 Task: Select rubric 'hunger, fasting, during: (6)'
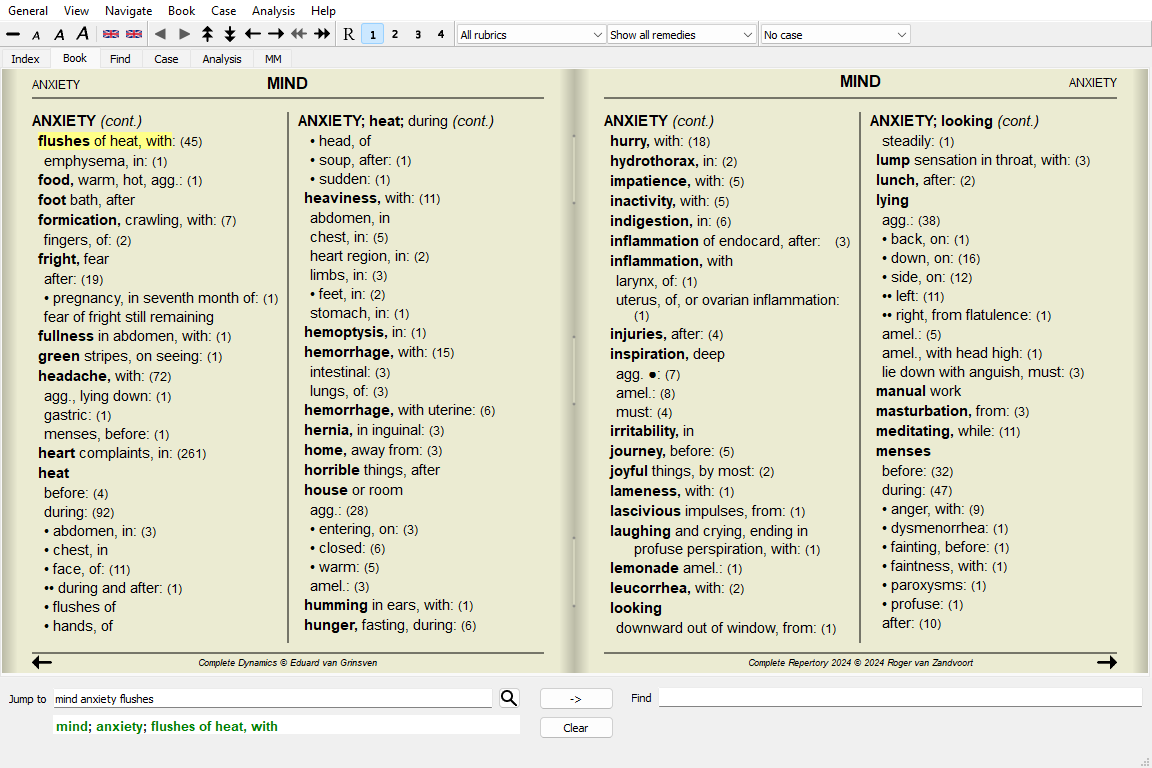[390, 625]
